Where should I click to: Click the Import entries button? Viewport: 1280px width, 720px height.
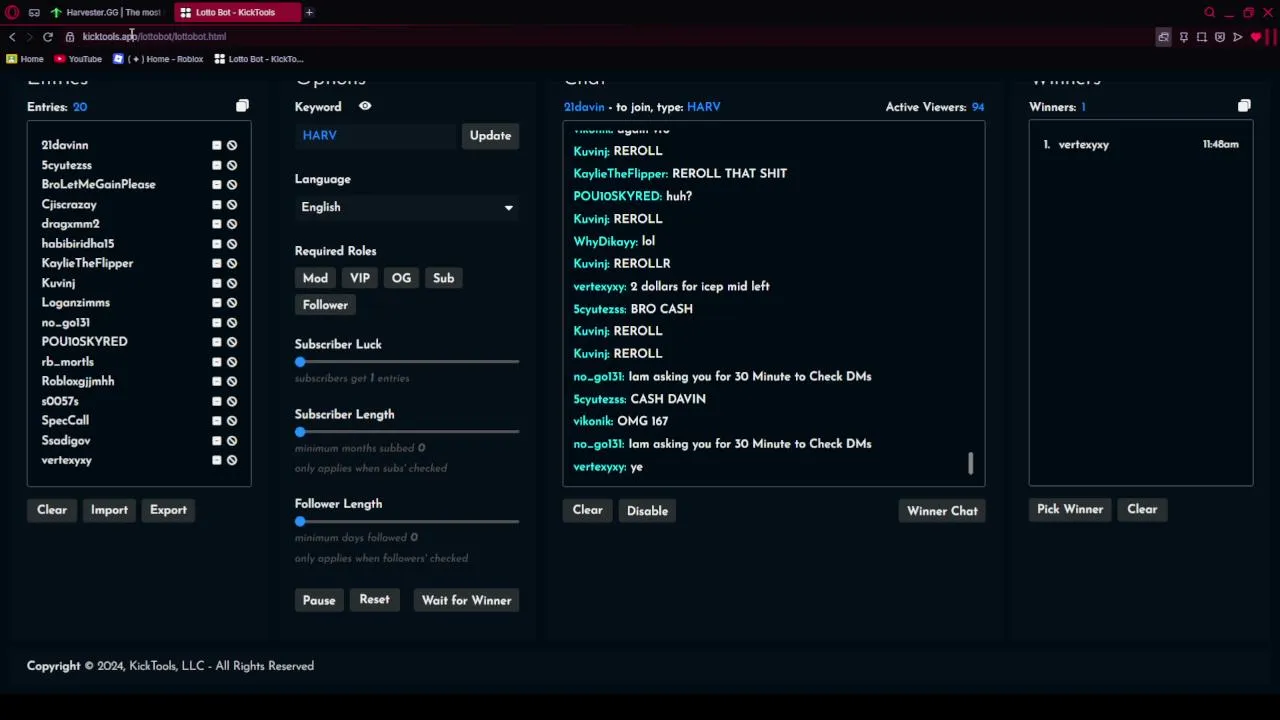109,510
